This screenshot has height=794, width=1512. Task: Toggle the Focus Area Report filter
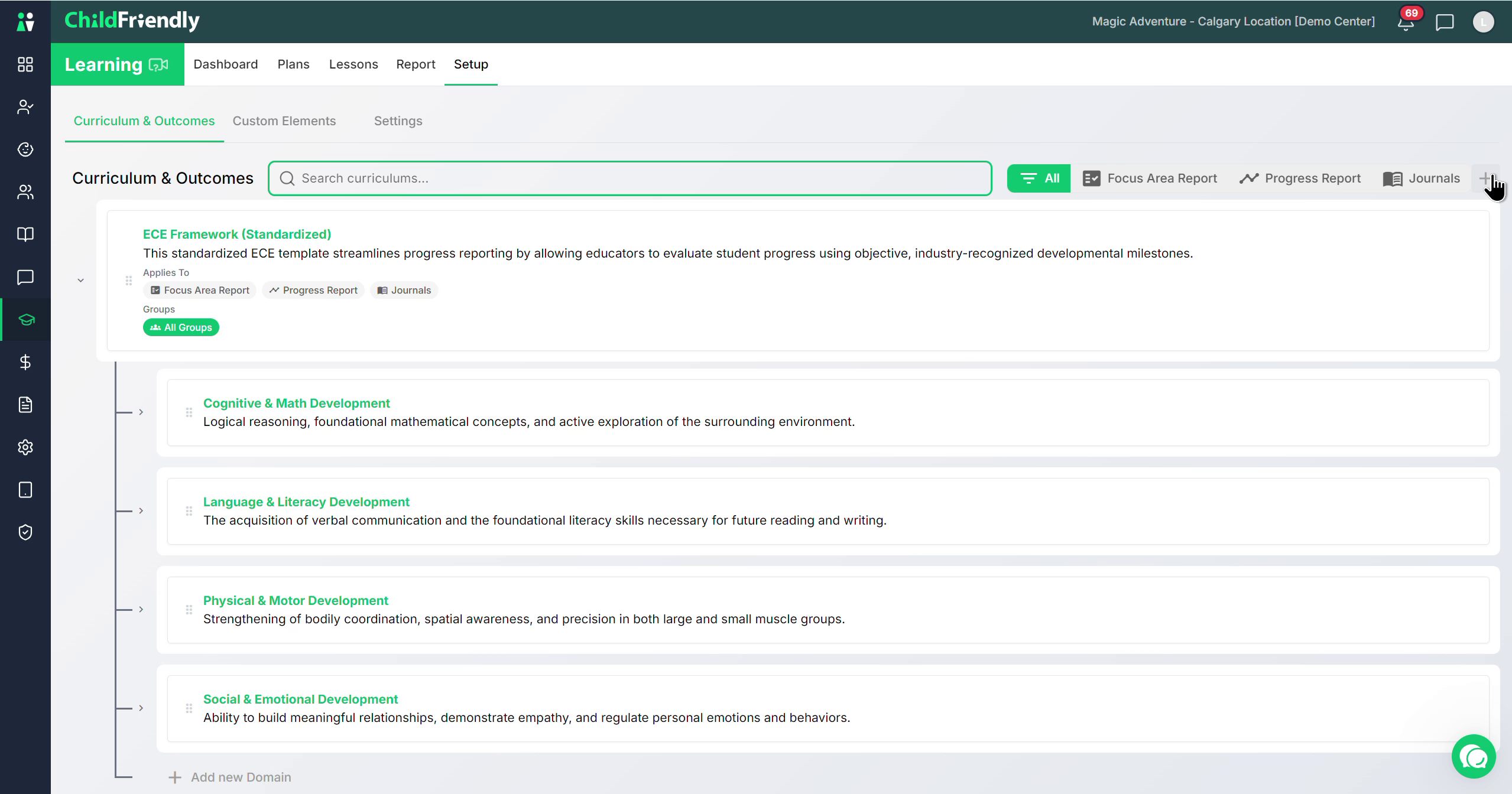coord(1150,178)
